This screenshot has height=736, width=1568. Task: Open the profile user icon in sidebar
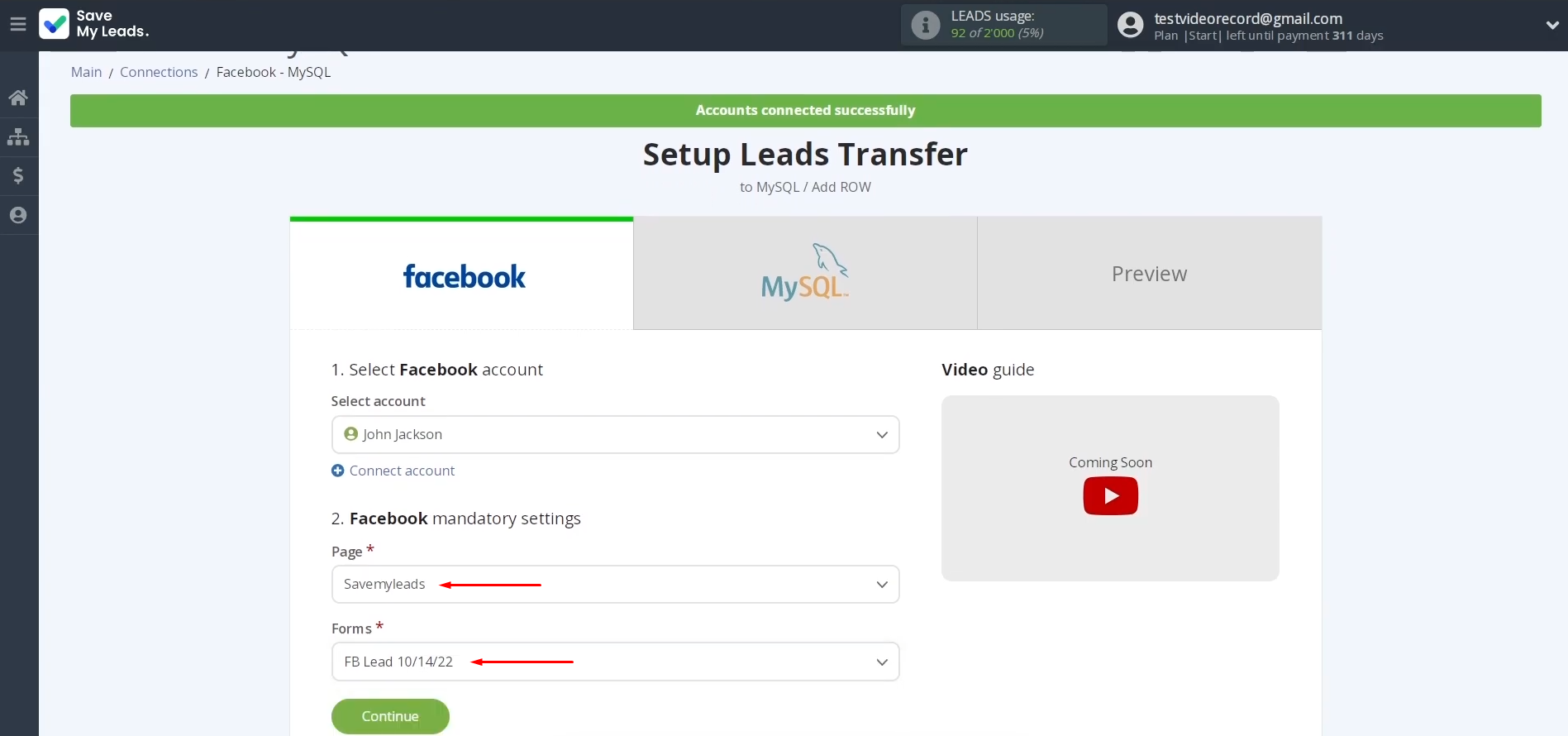tap(18, 215)
